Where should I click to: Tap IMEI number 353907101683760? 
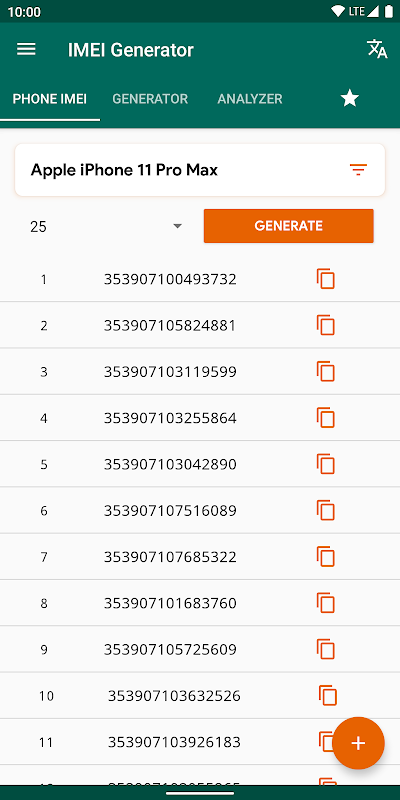tap(170, 604)
